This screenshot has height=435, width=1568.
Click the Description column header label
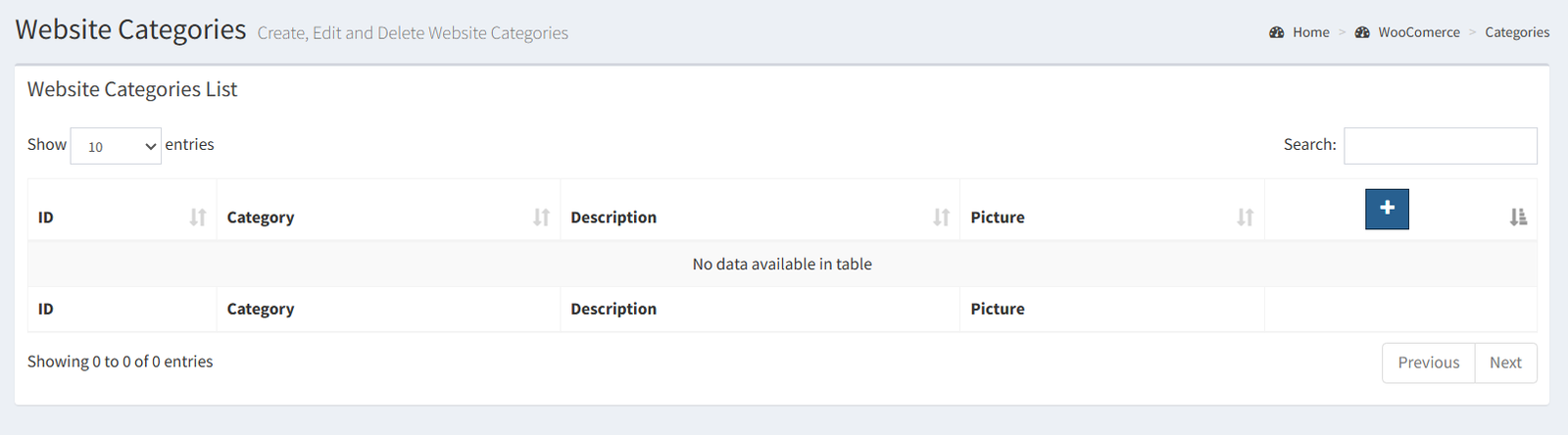point(613,217)
